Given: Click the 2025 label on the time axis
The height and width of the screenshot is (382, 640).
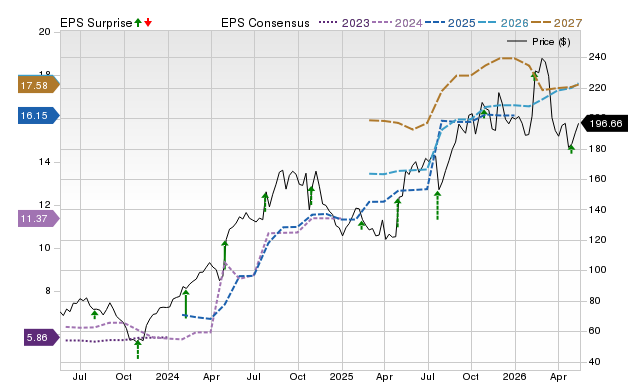Looking at the screenshot, I should tap(341, 376).
